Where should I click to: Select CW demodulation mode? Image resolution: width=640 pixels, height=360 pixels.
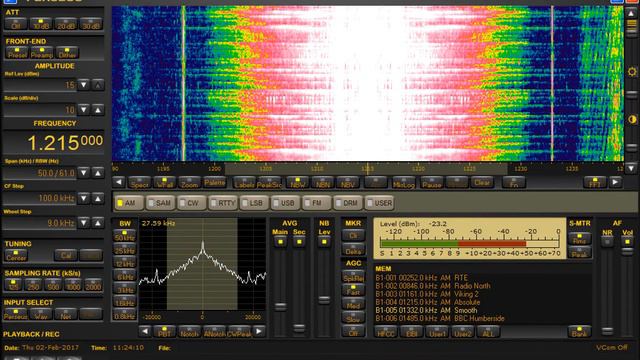pos(192,203)
